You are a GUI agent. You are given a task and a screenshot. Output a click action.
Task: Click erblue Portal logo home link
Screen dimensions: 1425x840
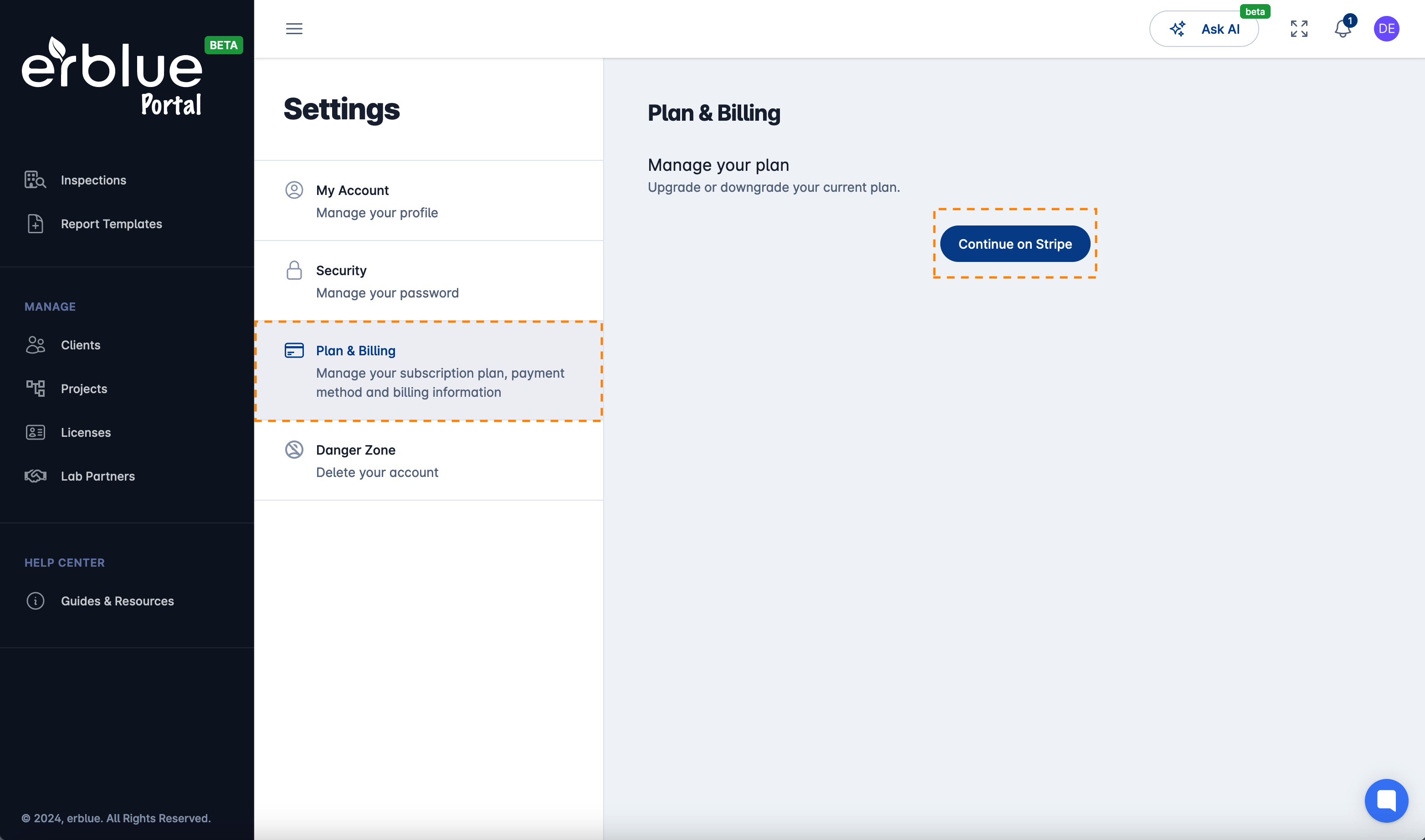point(112,75)
